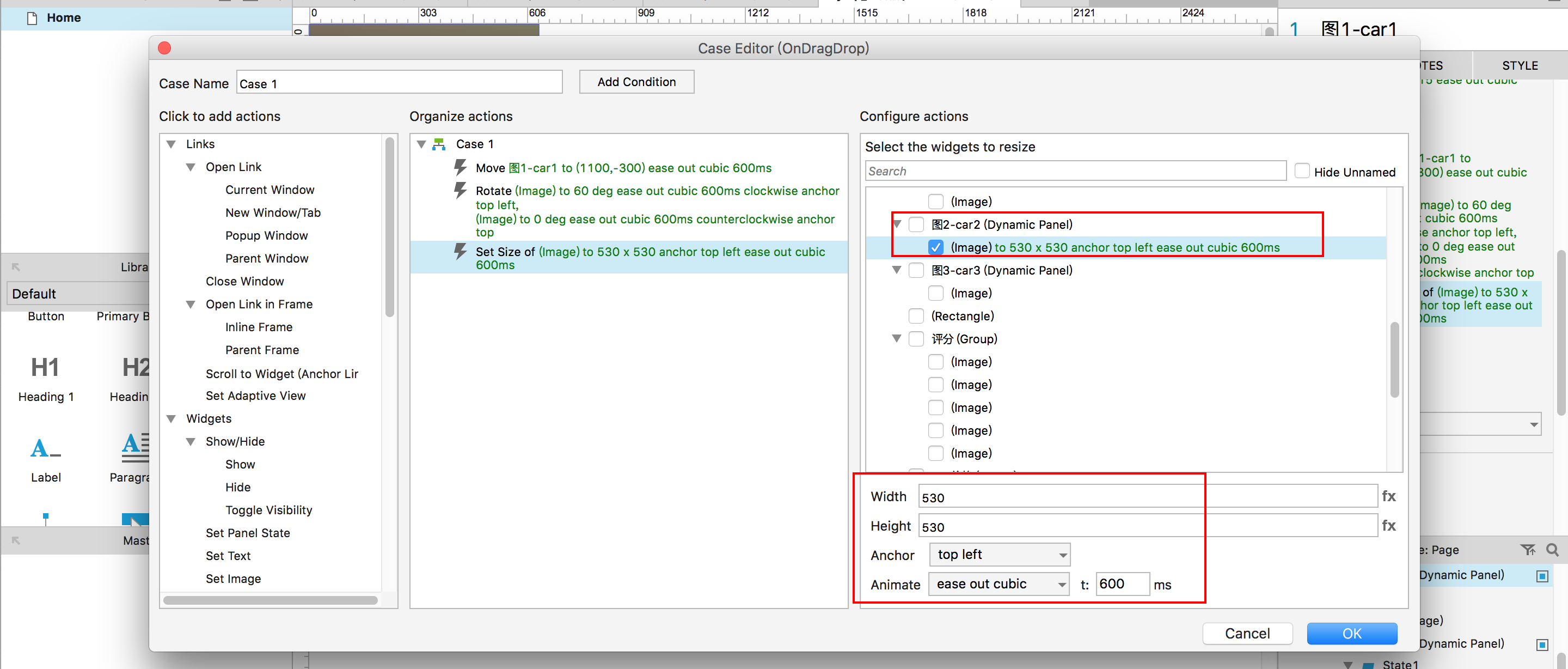Image resolution: width=1568 pixels, height=669 pixels.
Task: Click the search magnifier in outline panel
Action: tap(1552, 550)
